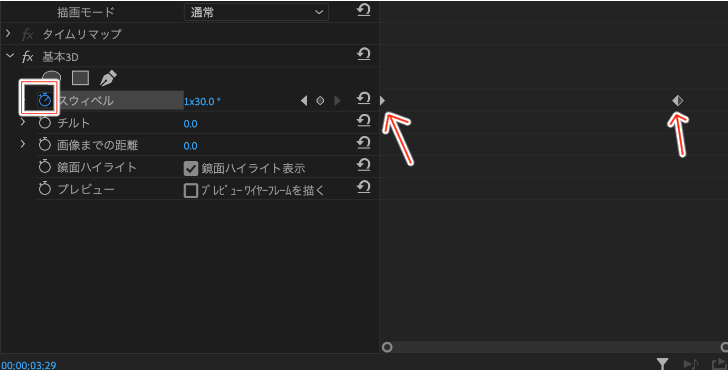
Task: Toggle the 鏡面ハイライト animation stopwatch
Action: tap(45, 167)
